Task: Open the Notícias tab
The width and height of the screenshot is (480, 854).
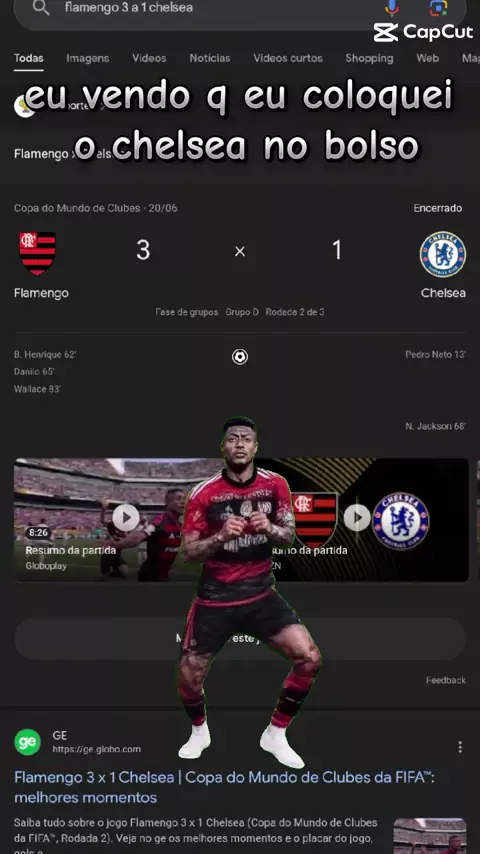Action: (x=210, y=58)
